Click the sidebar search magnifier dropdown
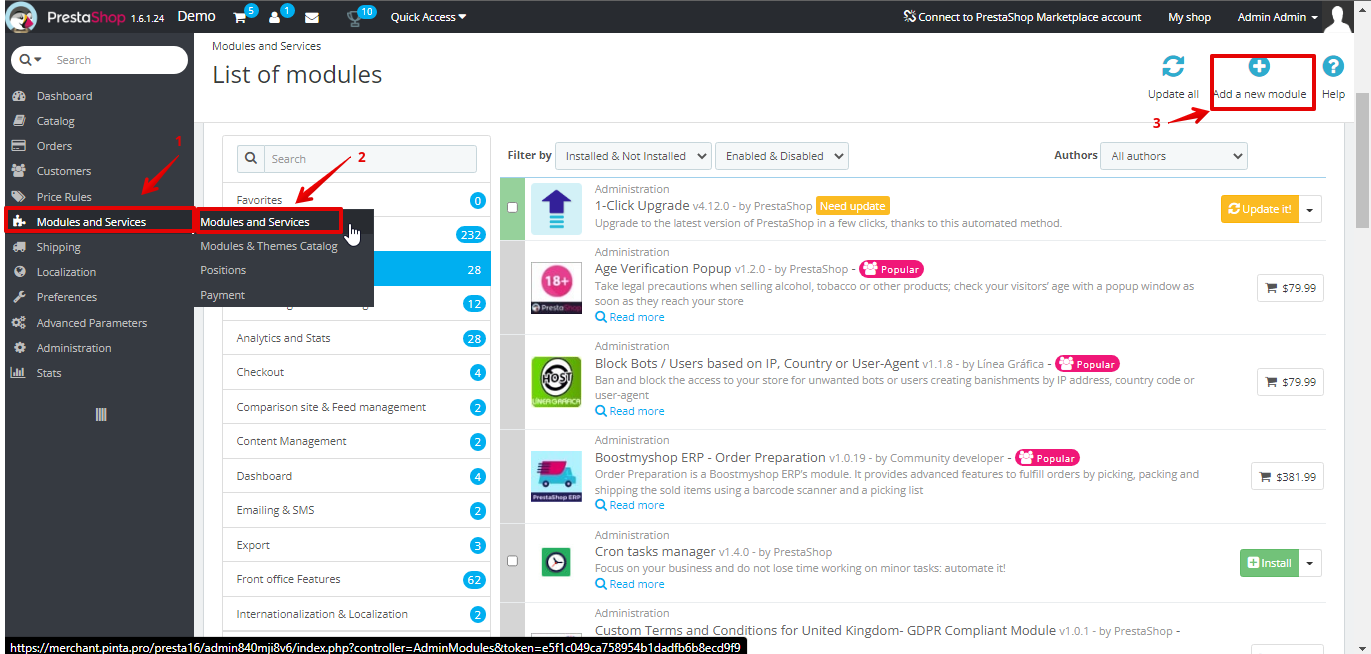Viewport: 1371px width, 654px height. coord(31,60)
